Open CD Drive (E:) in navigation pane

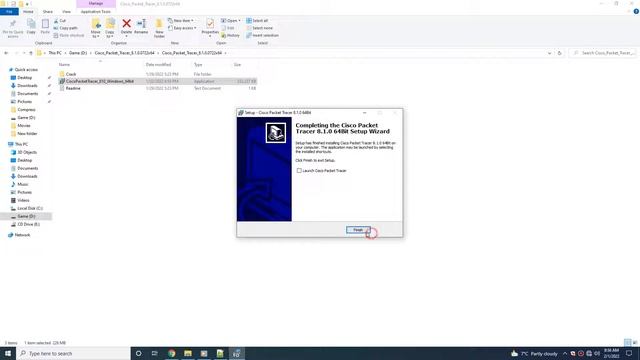point(29,224)
